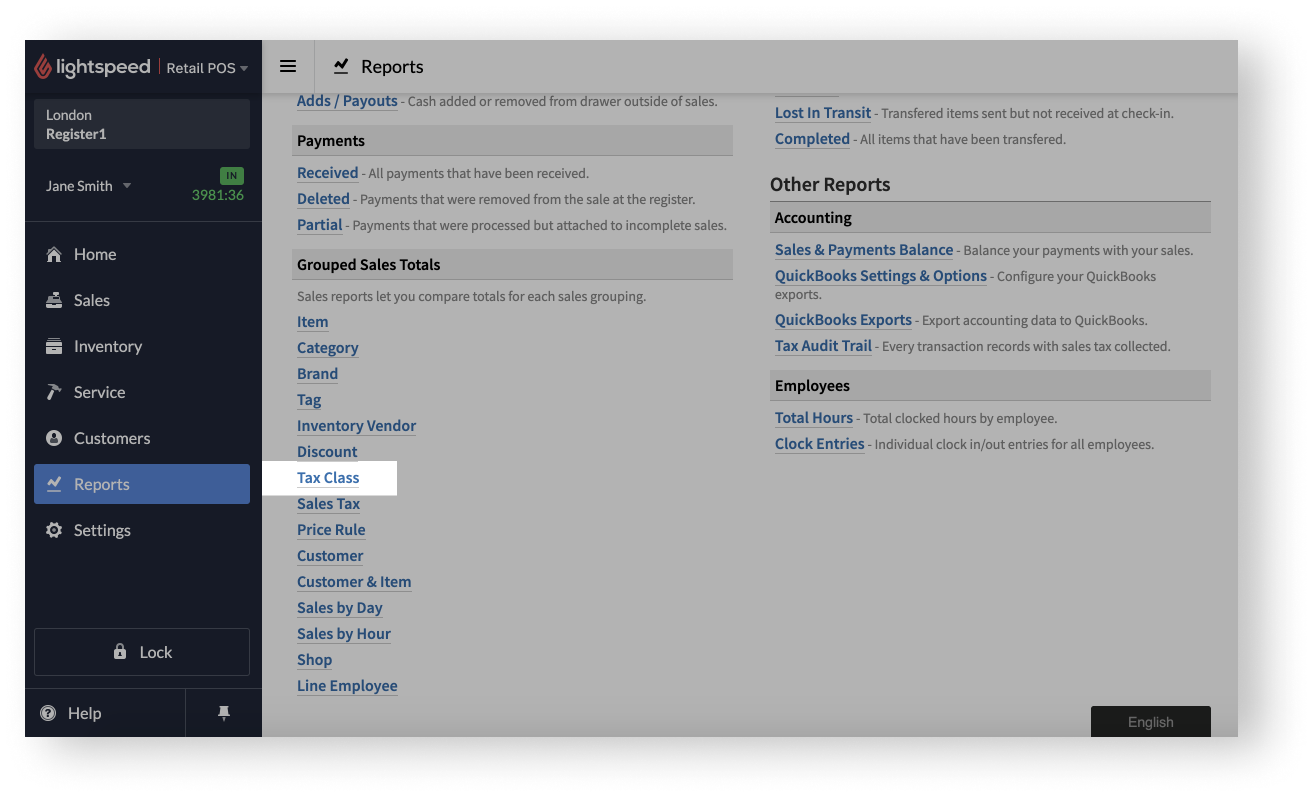The image size is (1313, 797).
Task: Click the Help question mark icon
Action: click(x=48, y=713)
